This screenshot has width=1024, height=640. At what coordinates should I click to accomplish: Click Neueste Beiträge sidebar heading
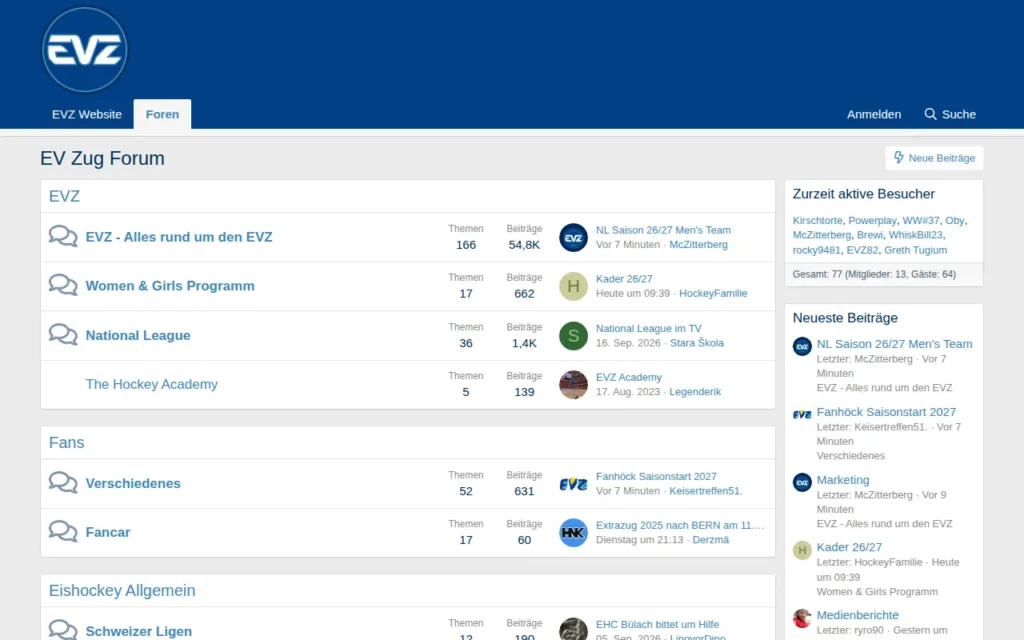[x=845, y=318]
